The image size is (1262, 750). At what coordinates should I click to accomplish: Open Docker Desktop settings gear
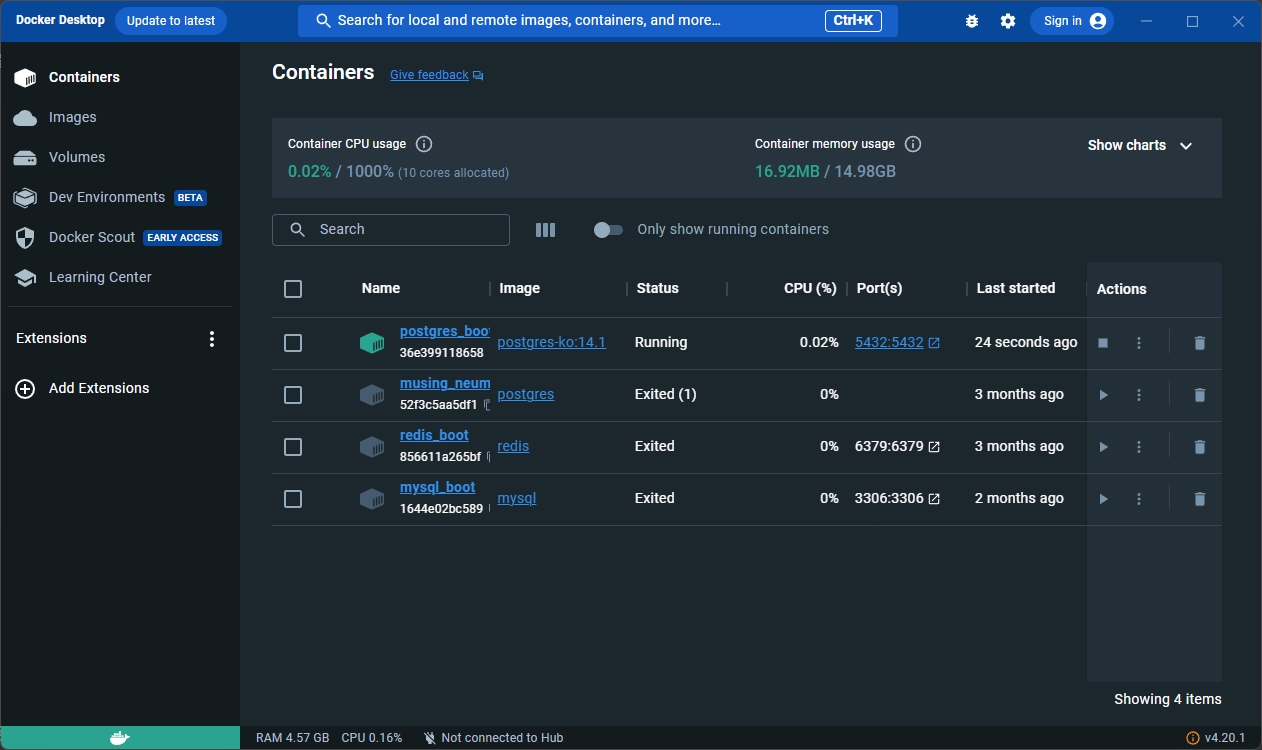coord(1008,21)
